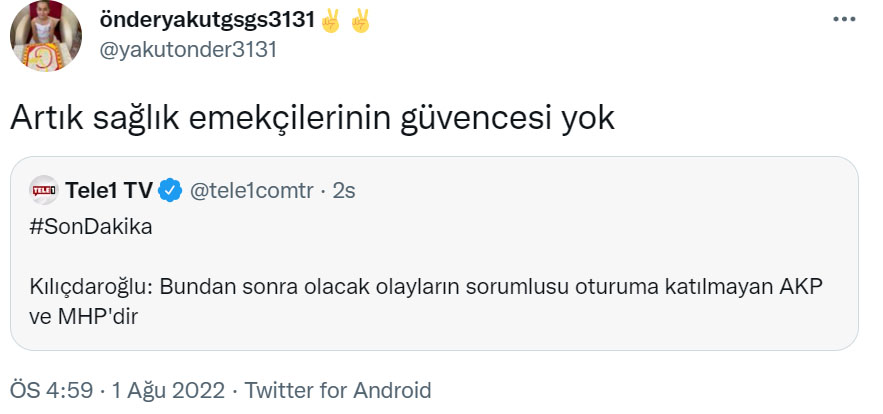
Task: Open the Tele1 TV account name
Action: [109, 189]
